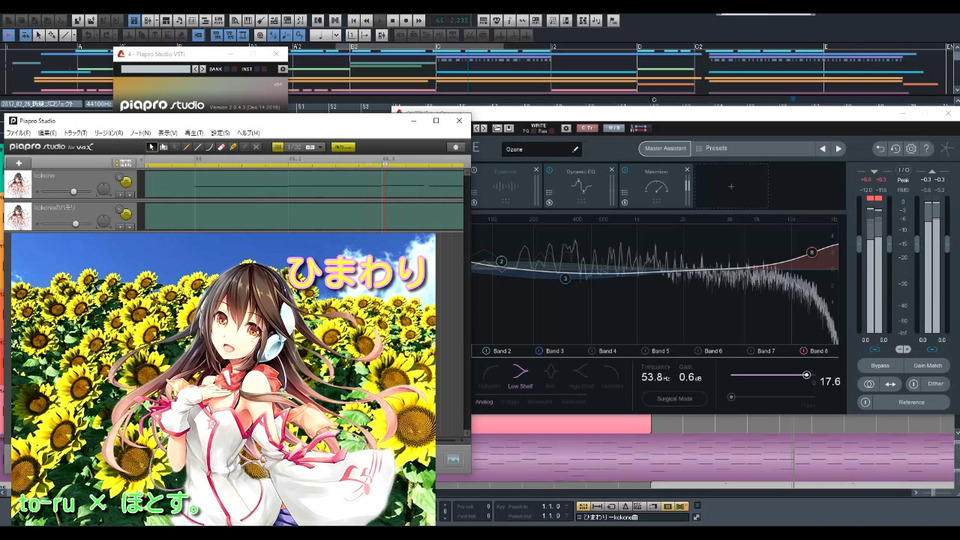The image size is (960, 540).
Task: Open Ozone undo history clock icon
Action: (895, 149)
